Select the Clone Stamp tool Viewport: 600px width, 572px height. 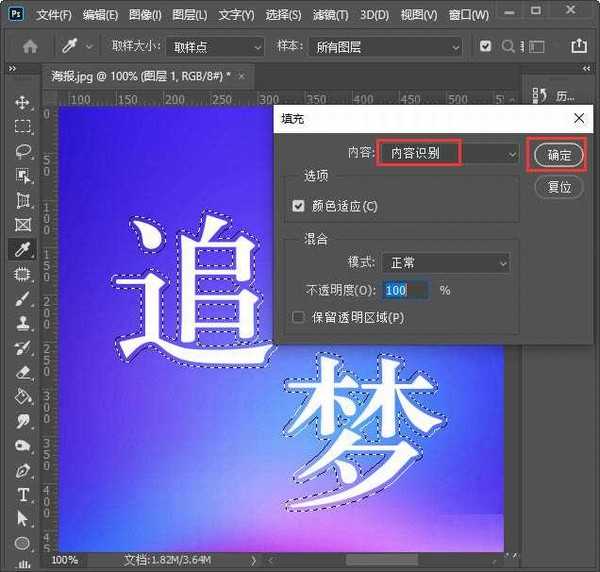23,323
